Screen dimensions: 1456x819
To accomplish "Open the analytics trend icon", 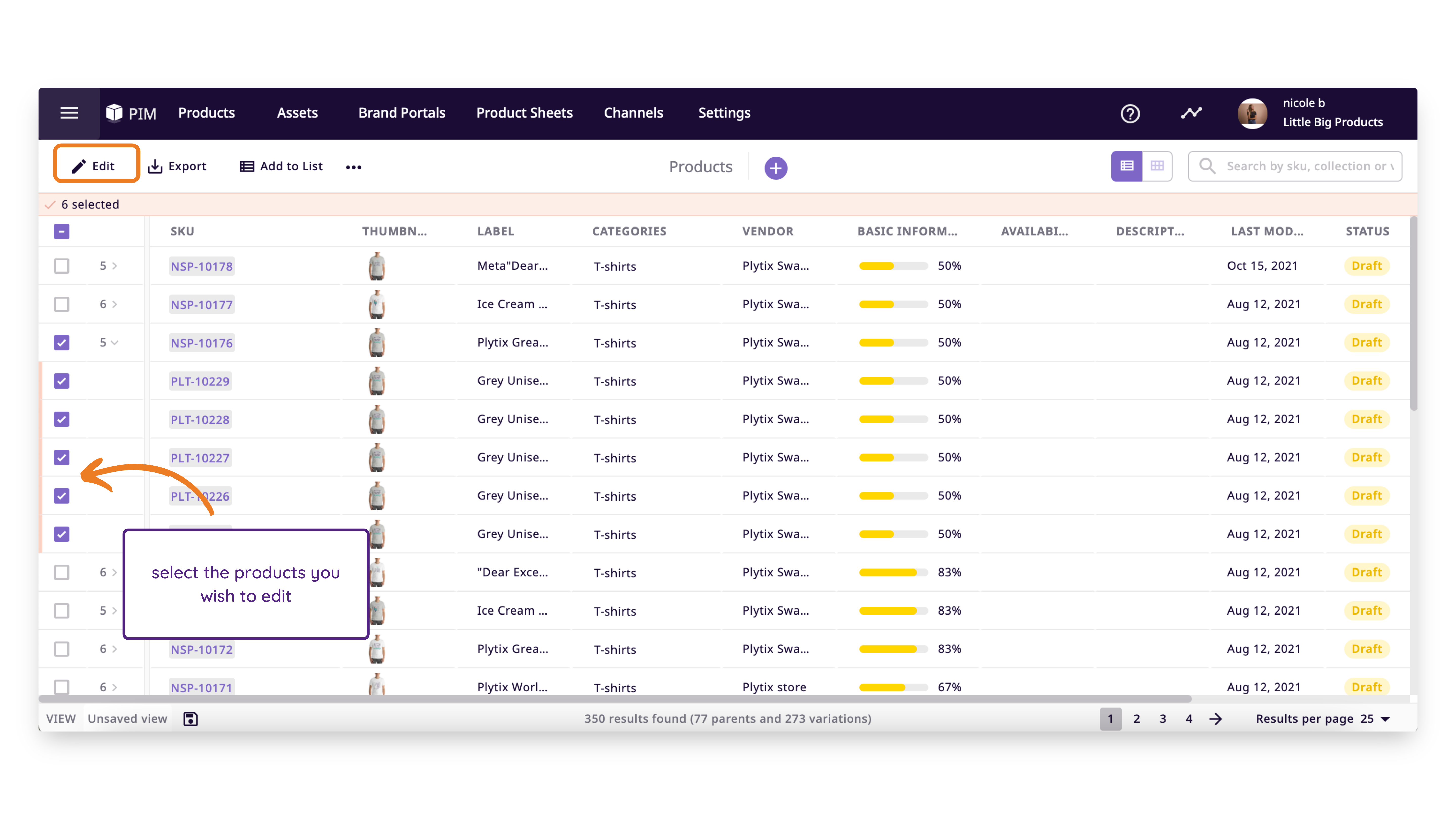I will [x=1192, y=113].
